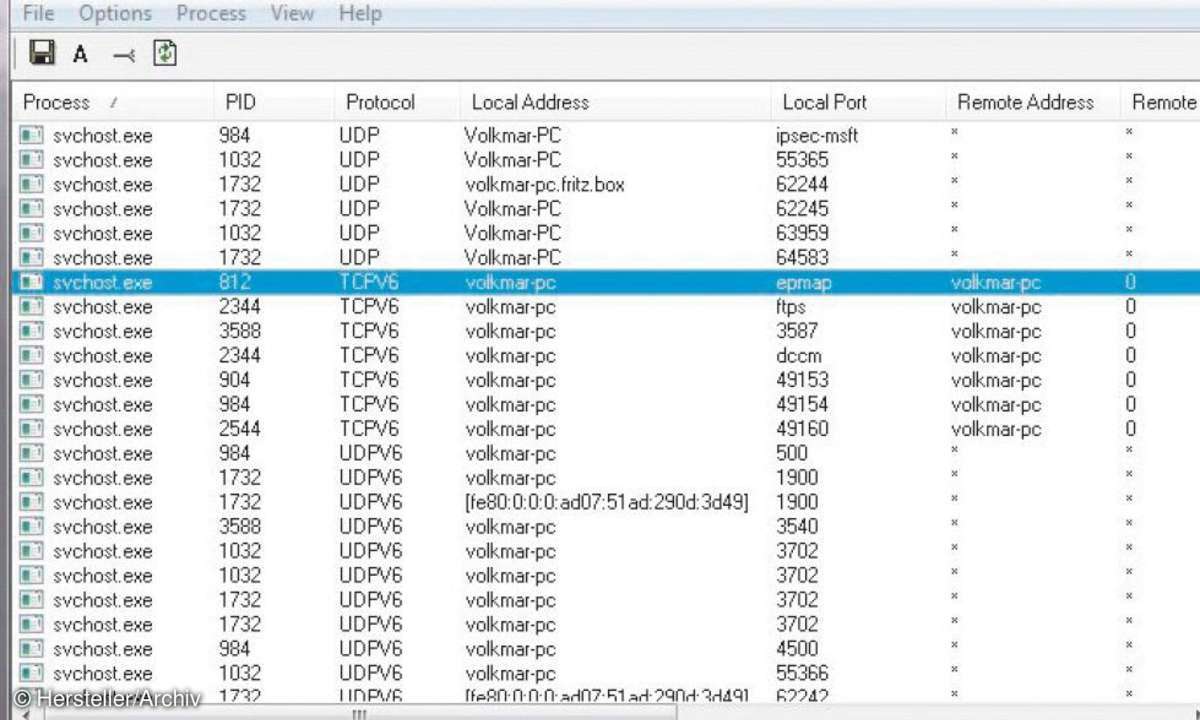
Task: Toggle the Resolve Addresses 'A' toolbar icon
Action: 80,55
